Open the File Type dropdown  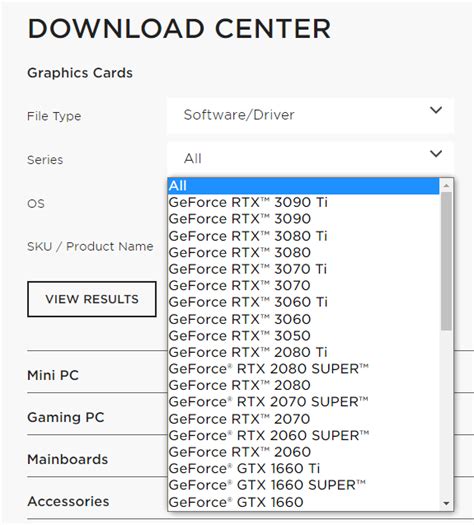(310, 115)
